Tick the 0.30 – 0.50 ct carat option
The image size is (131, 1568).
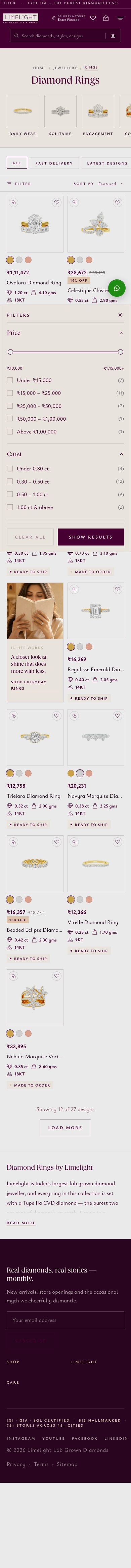[x=10, y=481]
